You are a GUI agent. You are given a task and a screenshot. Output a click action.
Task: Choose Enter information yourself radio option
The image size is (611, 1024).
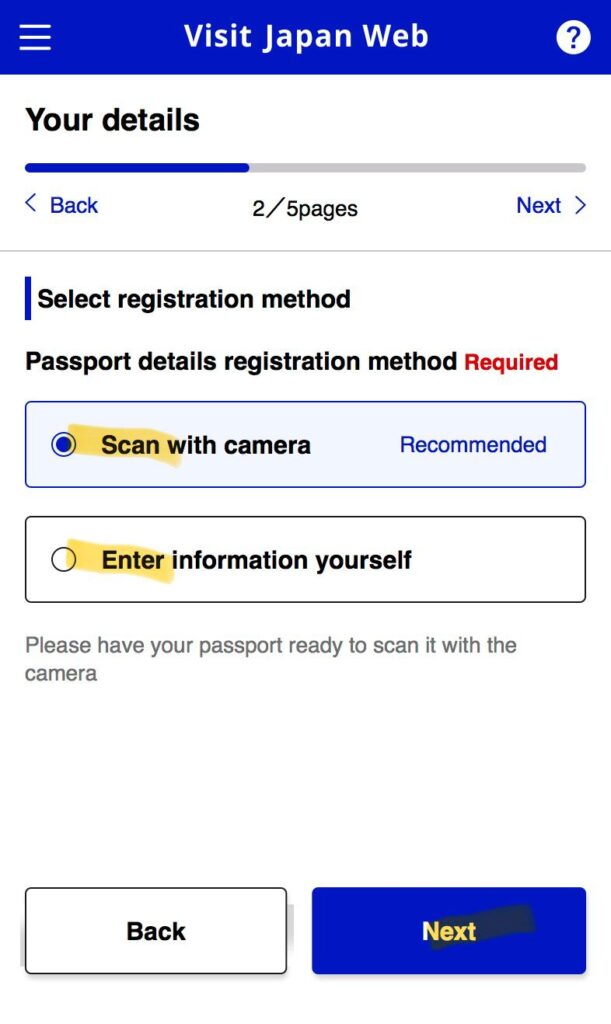(64, 560)
